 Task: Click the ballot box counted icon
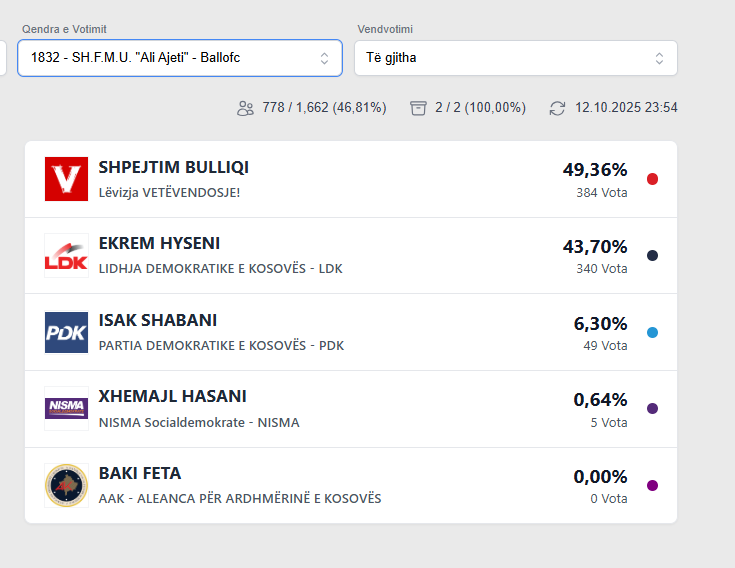tap(418, 108)
